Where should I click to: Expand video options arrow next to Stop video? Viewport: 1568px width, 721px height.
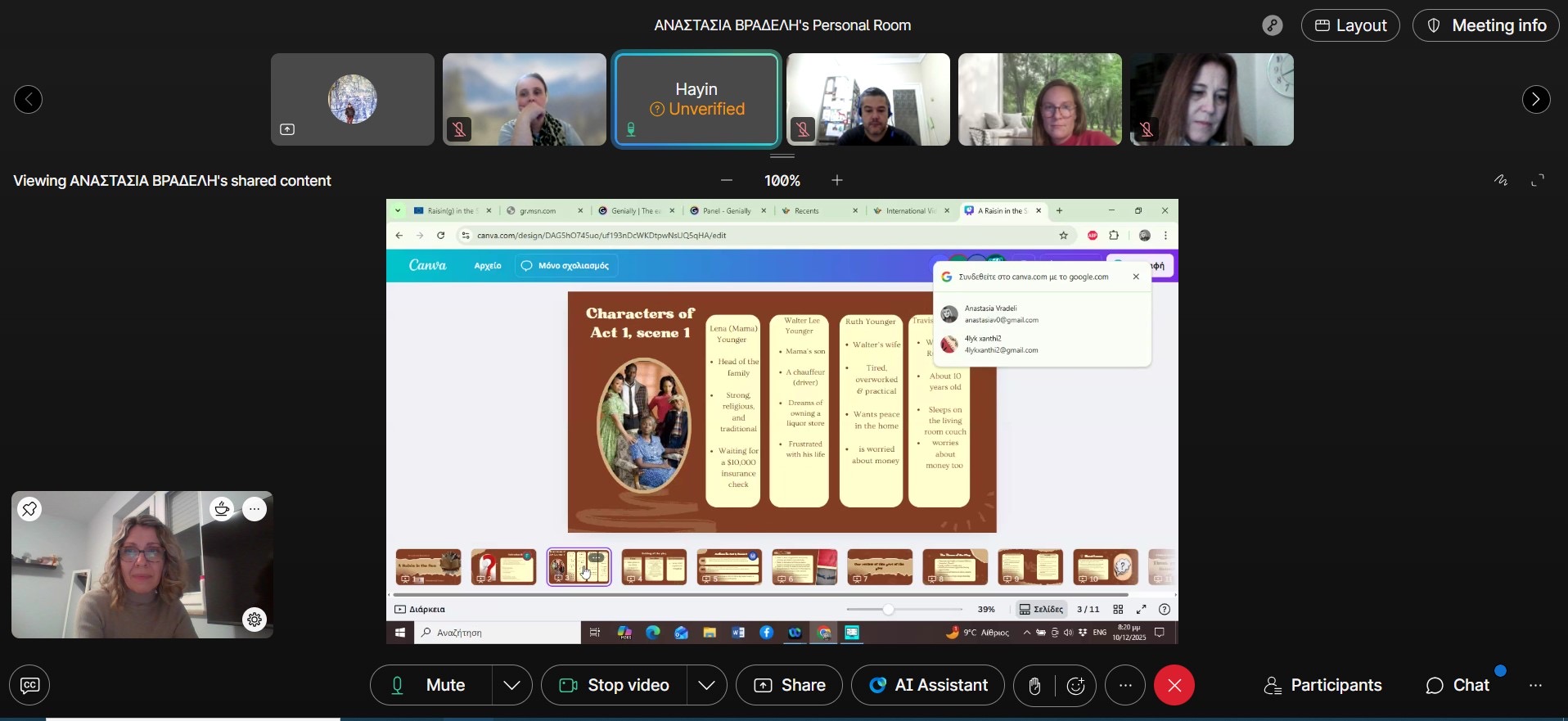707,685
